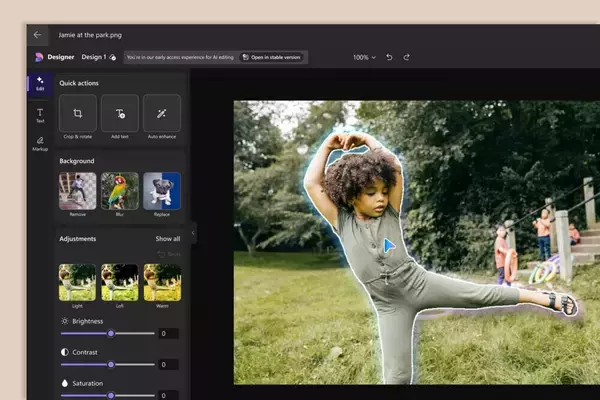Screen dimensions: 600x400
Task: Click Show all in Adjustments
Action: 168,239
